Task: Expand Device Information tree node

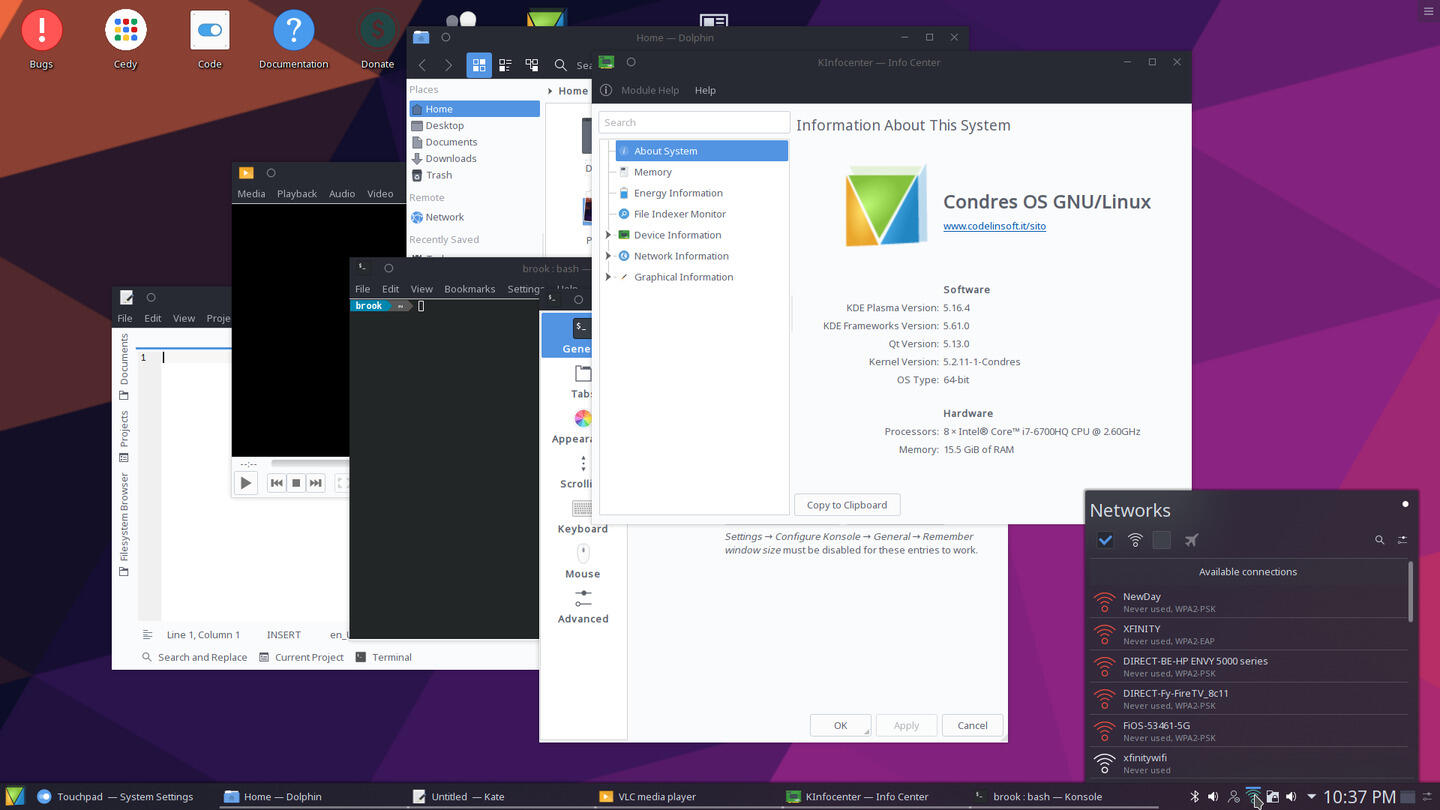Action: [x=608, y=235]
